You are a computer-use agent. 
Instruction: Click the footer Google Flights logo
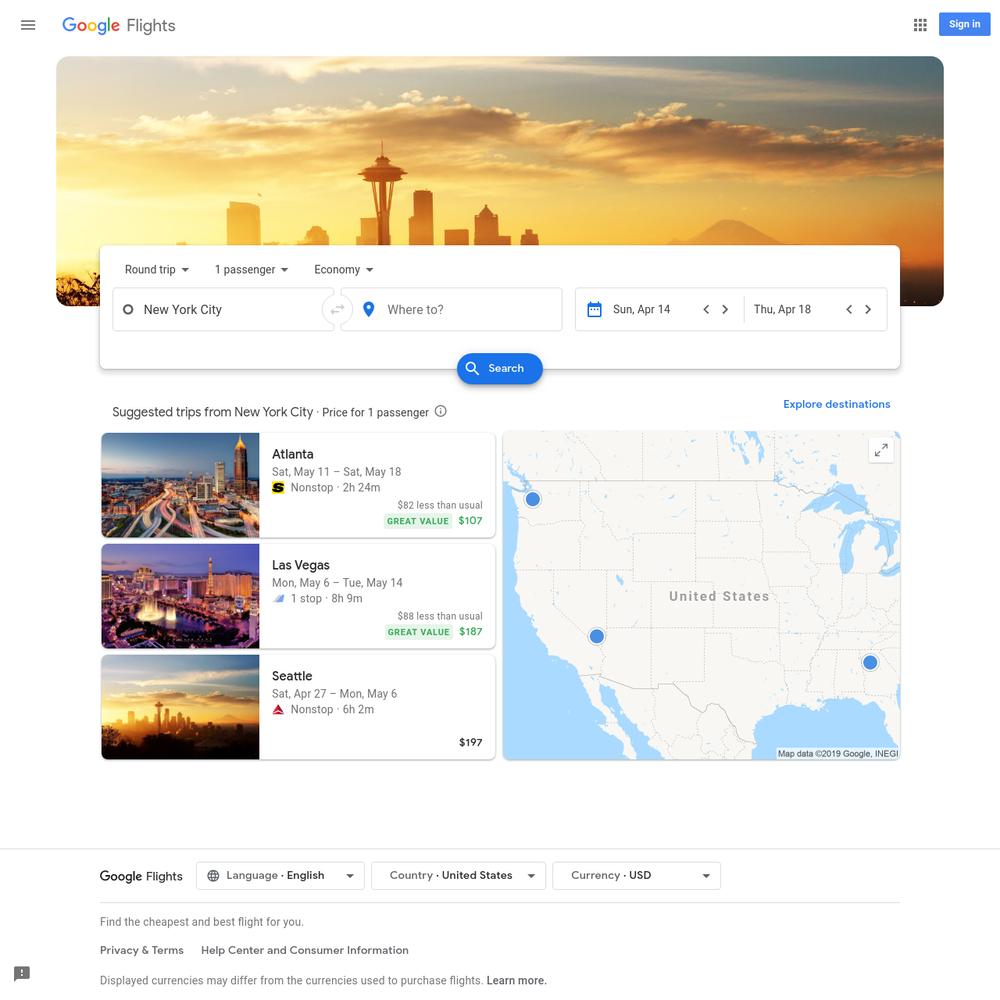point(141,876)
